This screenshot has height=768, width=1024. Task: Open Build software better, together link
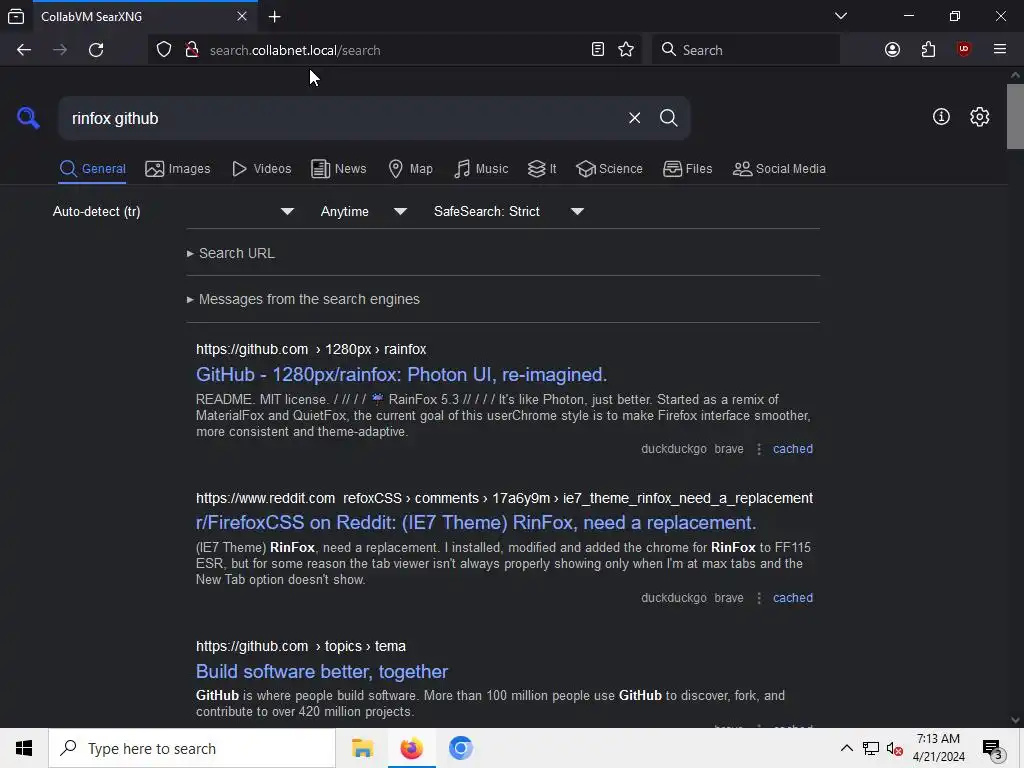click(x=322, y=671)
